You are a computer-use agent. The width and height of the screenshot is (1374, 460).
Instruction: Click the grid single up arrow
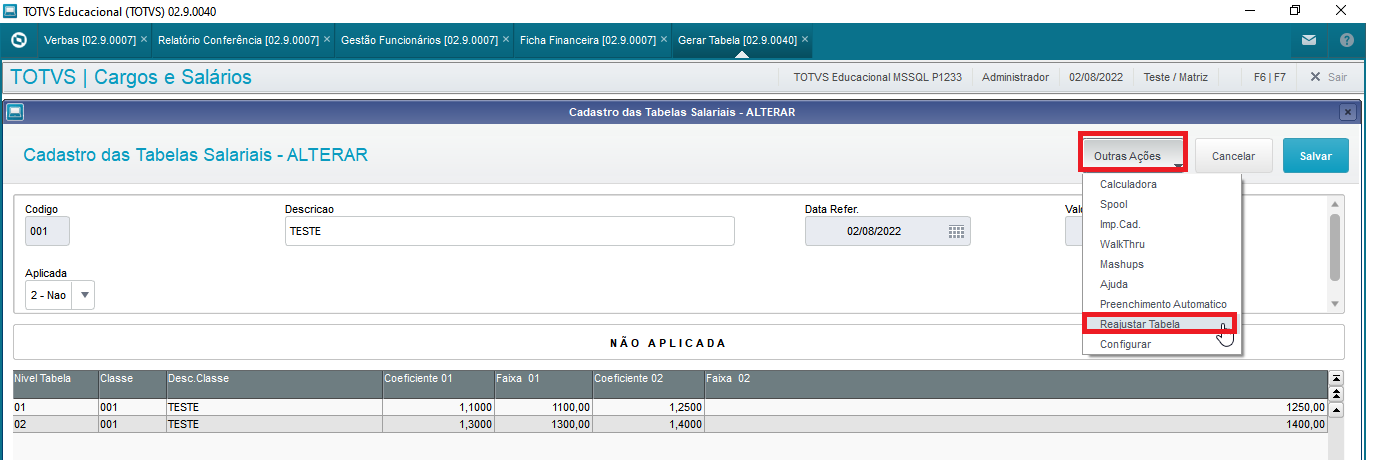(x=1335, y=408)
